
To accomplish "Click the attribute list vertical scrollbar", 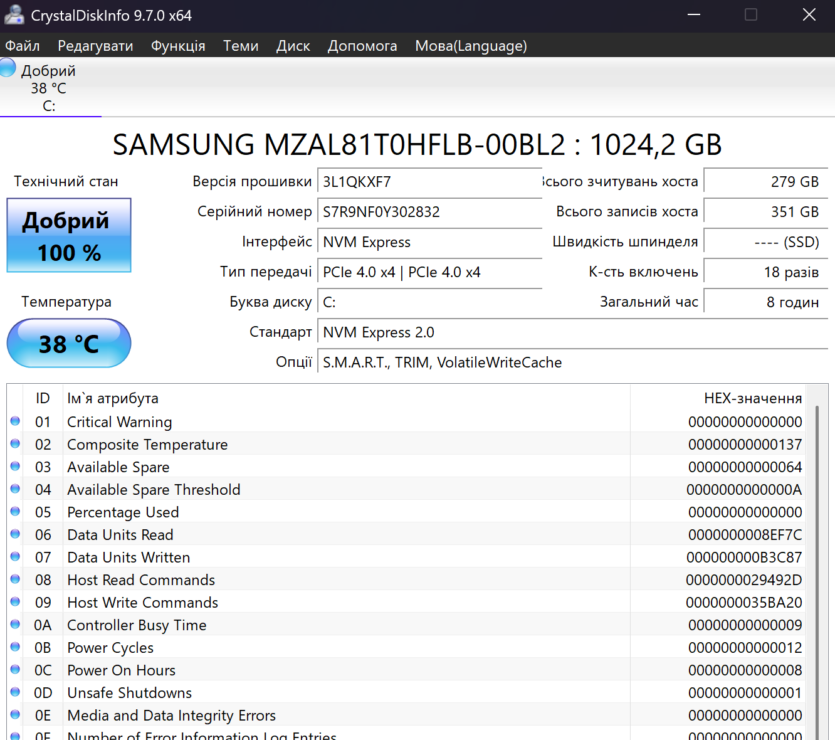I will point(817,572).
